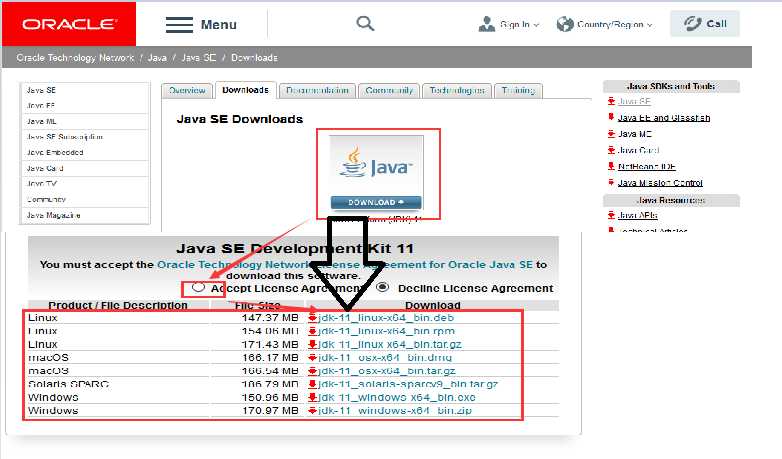This screenshot has height=459, width=782.
Task: Select Decline License Agreement radio button
Action: (383, 287)
